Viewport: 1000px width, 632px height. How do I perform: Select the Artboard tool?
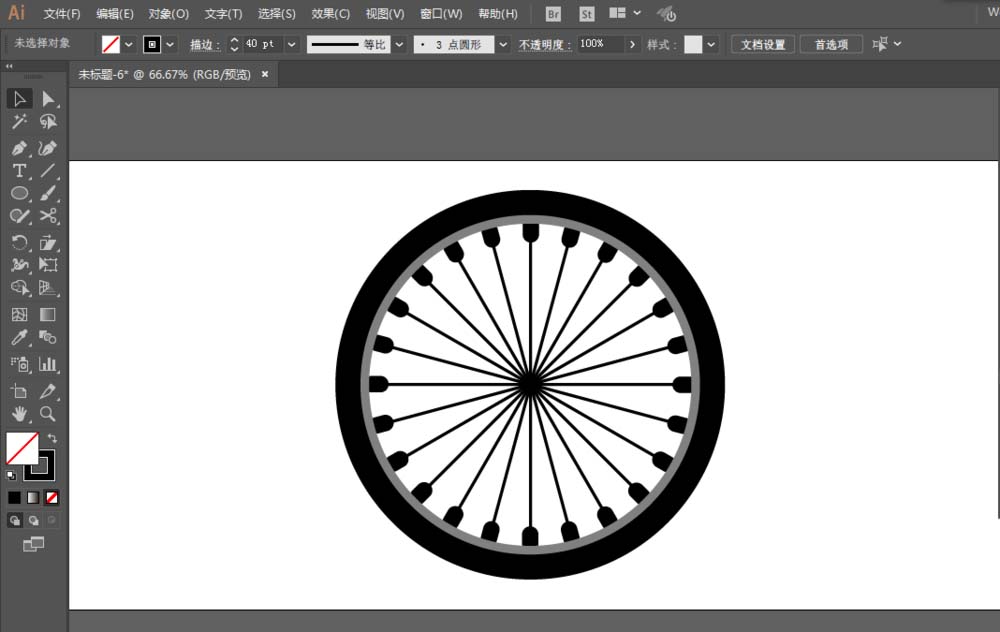19,391
